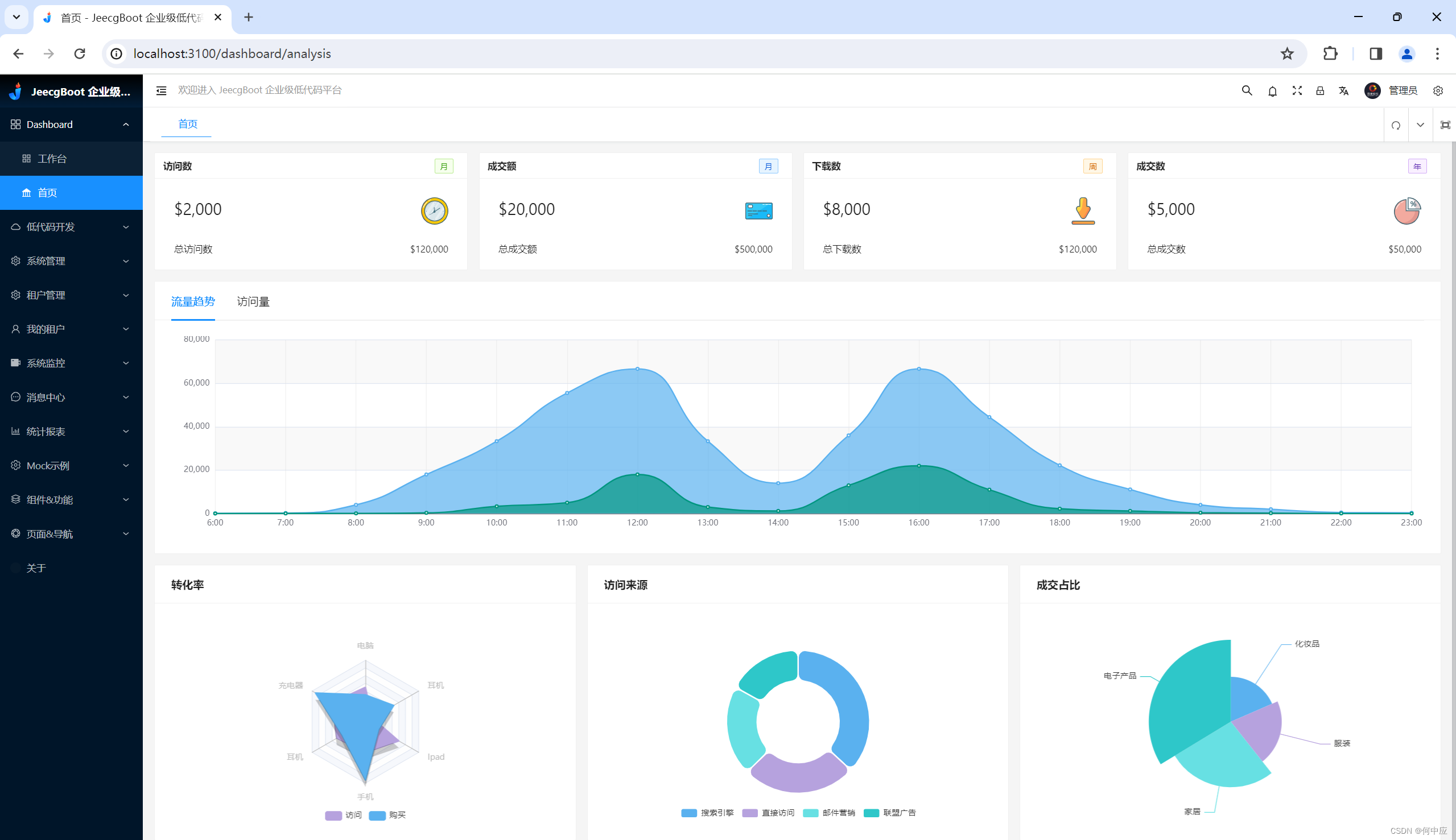Click the 管理员 user avatar

coord(1372,90)
